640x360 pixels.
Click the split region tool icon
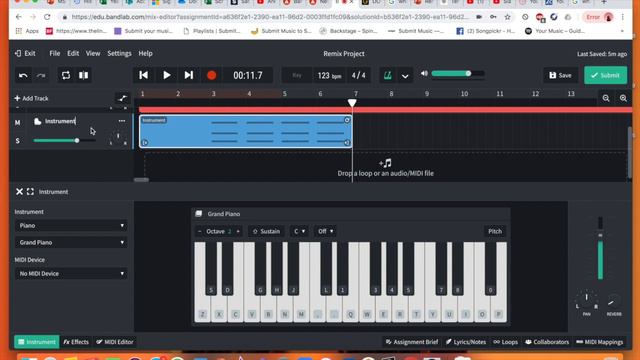coord(83,76)
